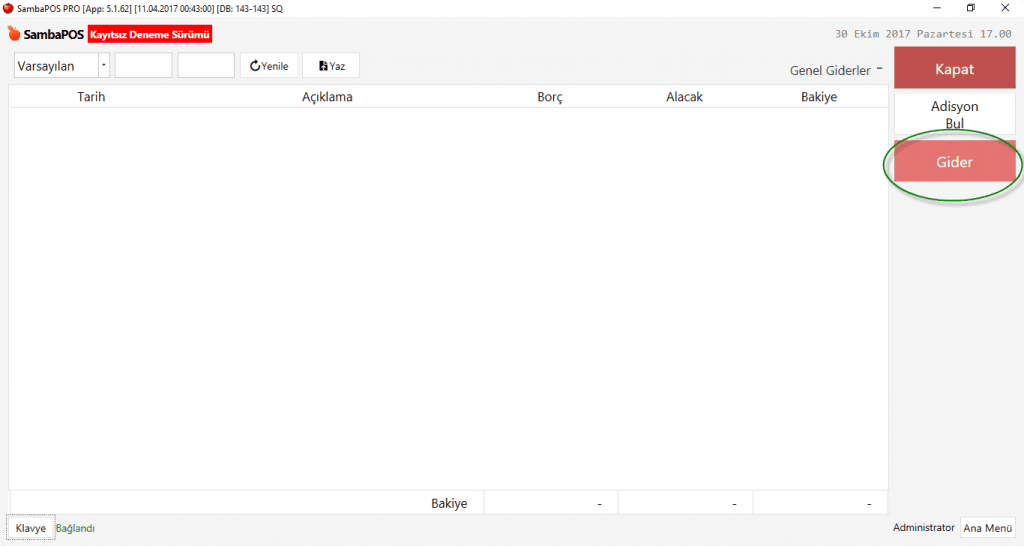The height and width of the screenshot is (546, 1024).
Task: Click the Alacak column header
Action: (684, 97)
